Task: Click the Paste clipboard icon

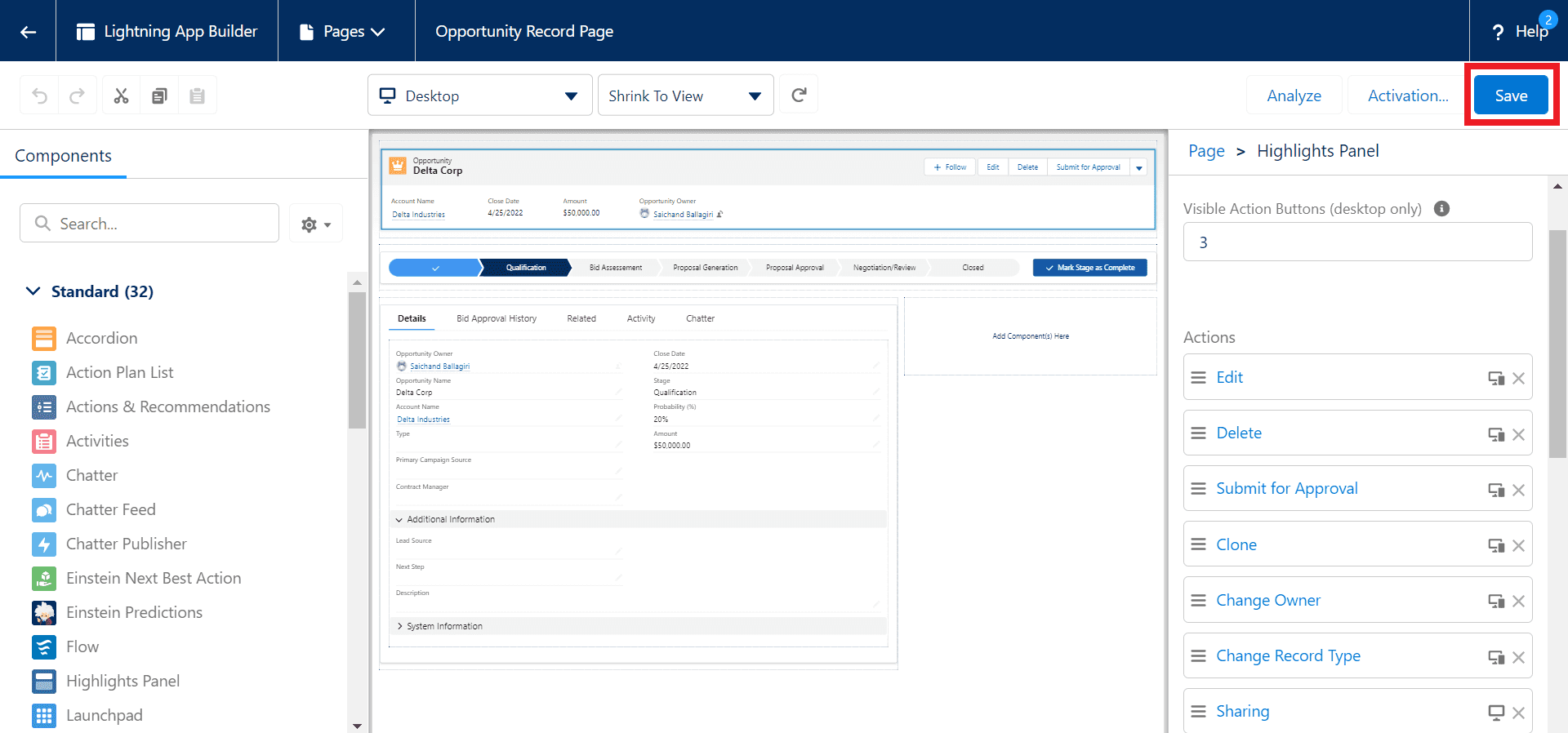Action: tap(197, 96)
